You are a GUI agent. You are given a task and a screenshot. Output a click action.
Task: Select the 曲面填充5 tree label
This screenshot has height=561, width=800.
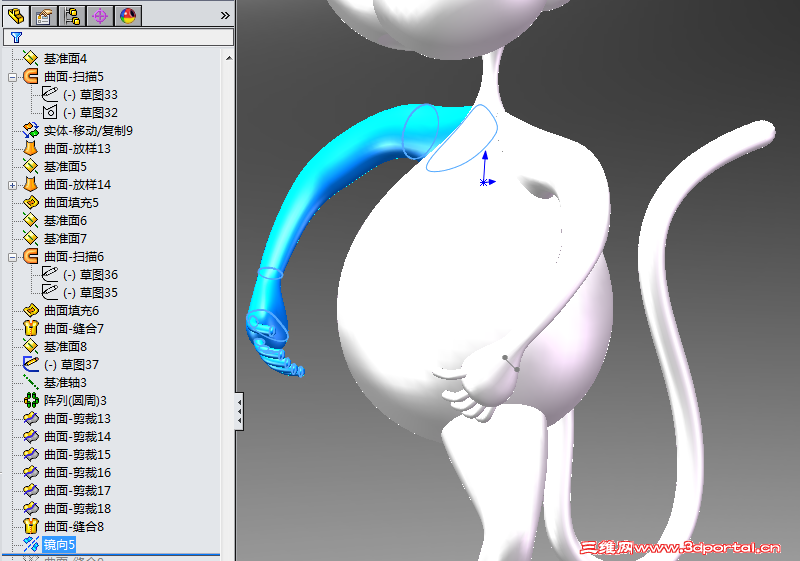pyautogui.click(x=71, y=203)
